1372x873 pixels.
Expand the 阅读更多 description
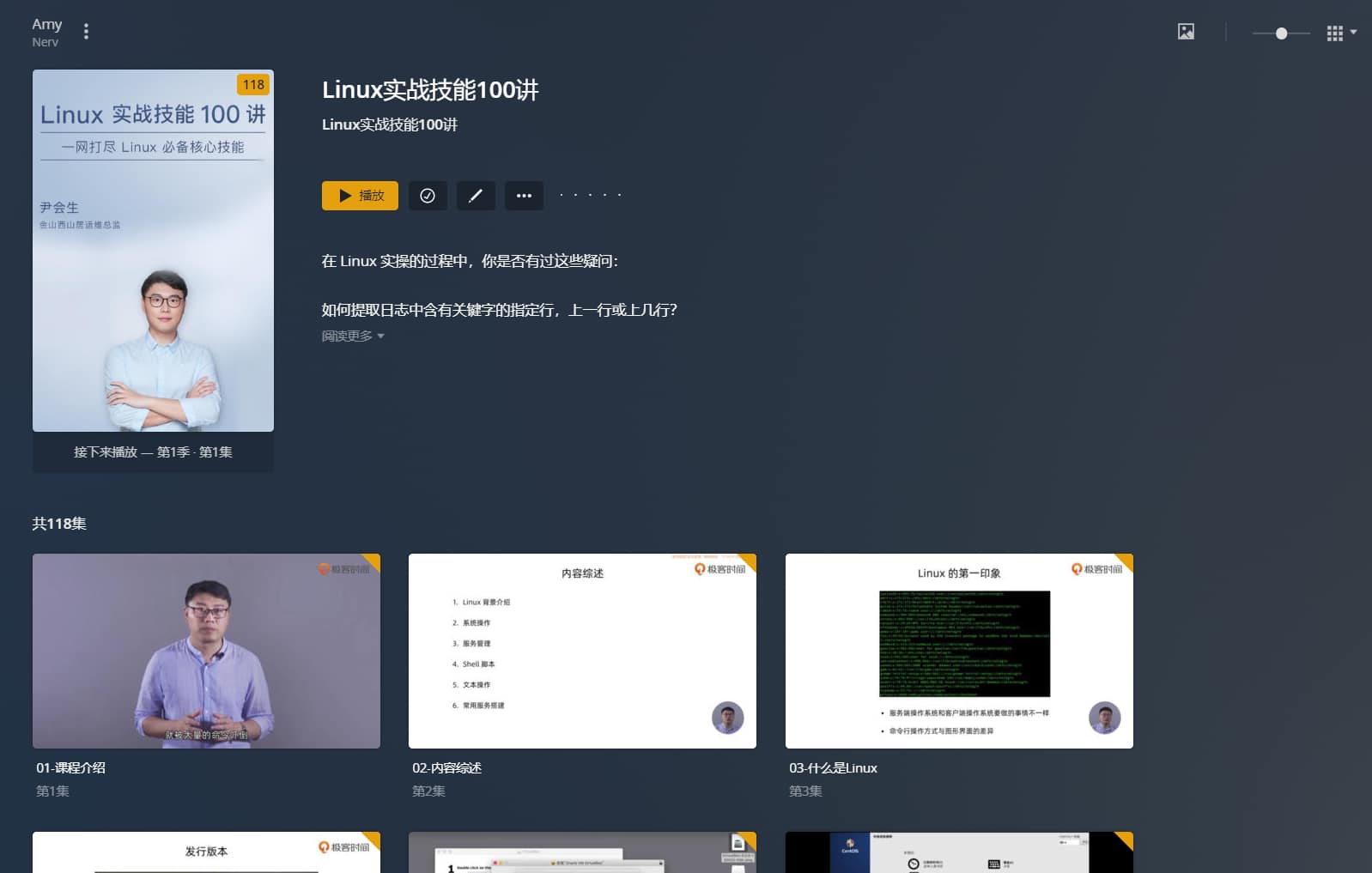click(353, 336)
